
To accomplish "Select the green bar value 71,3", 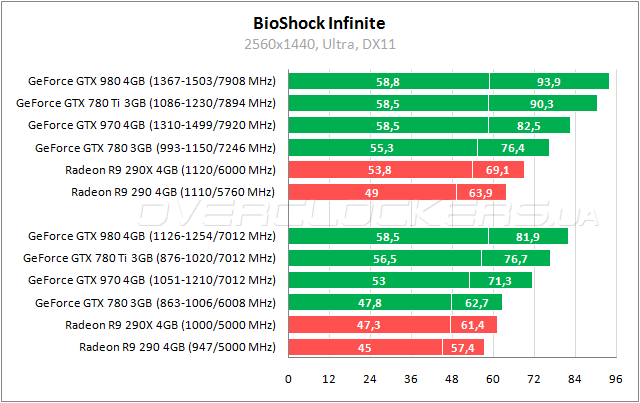I will [497, 281].
